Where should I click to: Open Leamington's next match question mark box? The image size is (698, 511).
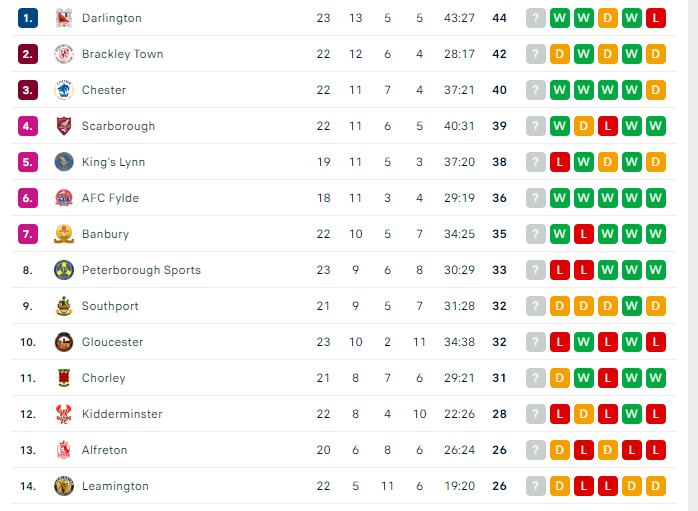click(x=536, y=486)
